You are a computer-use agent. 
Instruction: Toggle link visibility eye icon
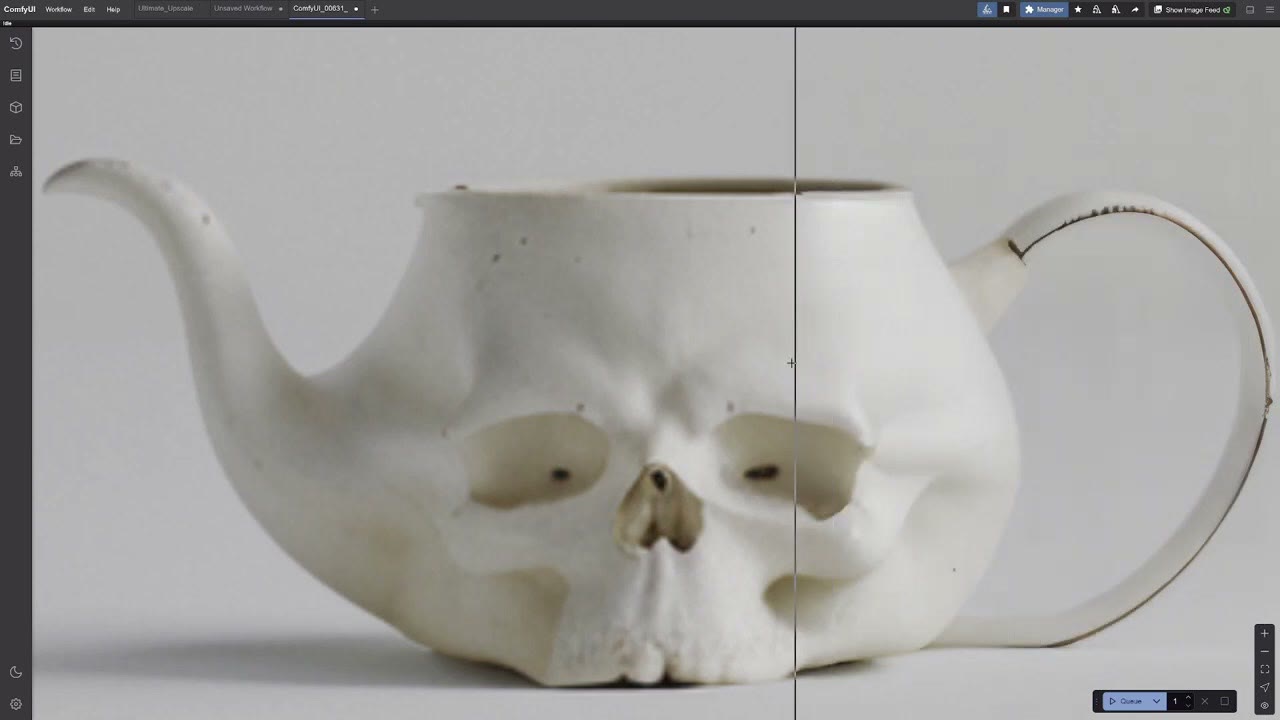[x=1265, y=705]
